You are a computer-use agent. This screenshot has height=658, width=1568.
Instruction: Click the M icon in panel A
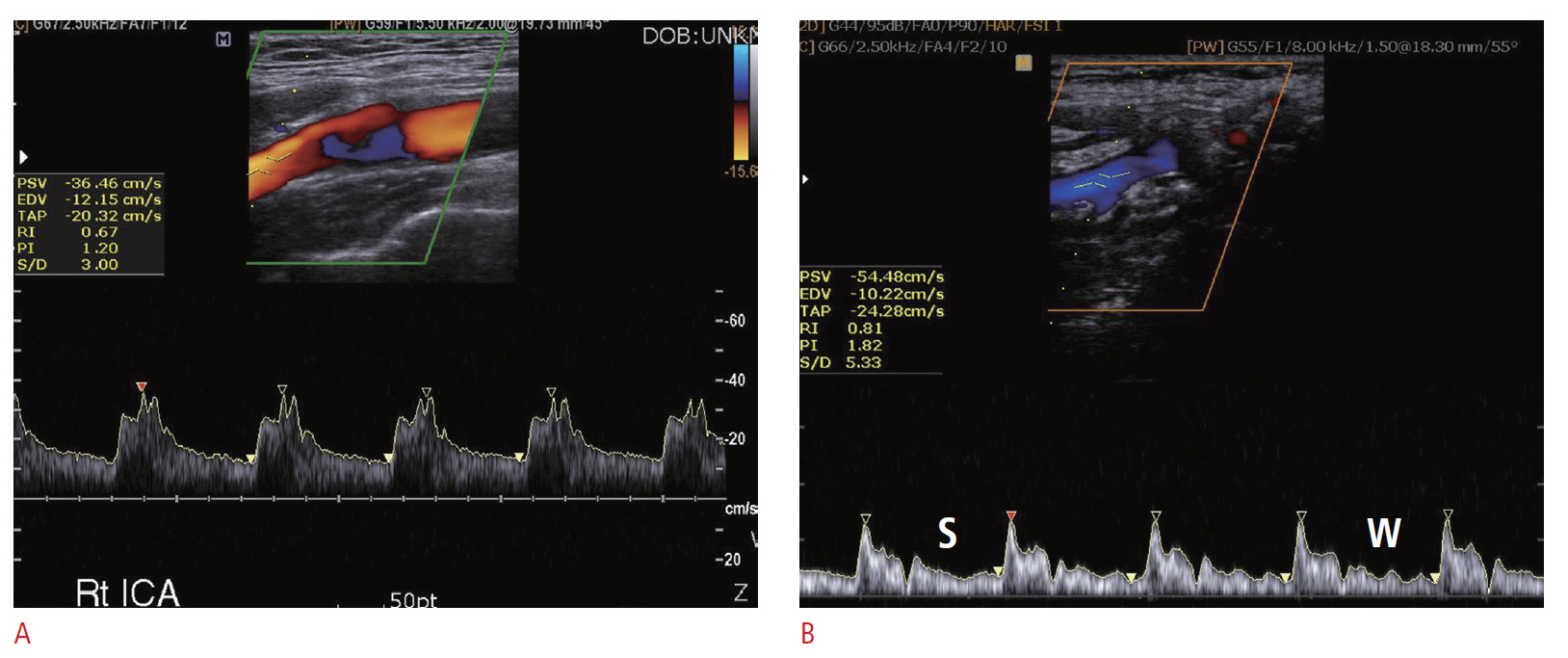pyautogui.click(x=223, y=39)
